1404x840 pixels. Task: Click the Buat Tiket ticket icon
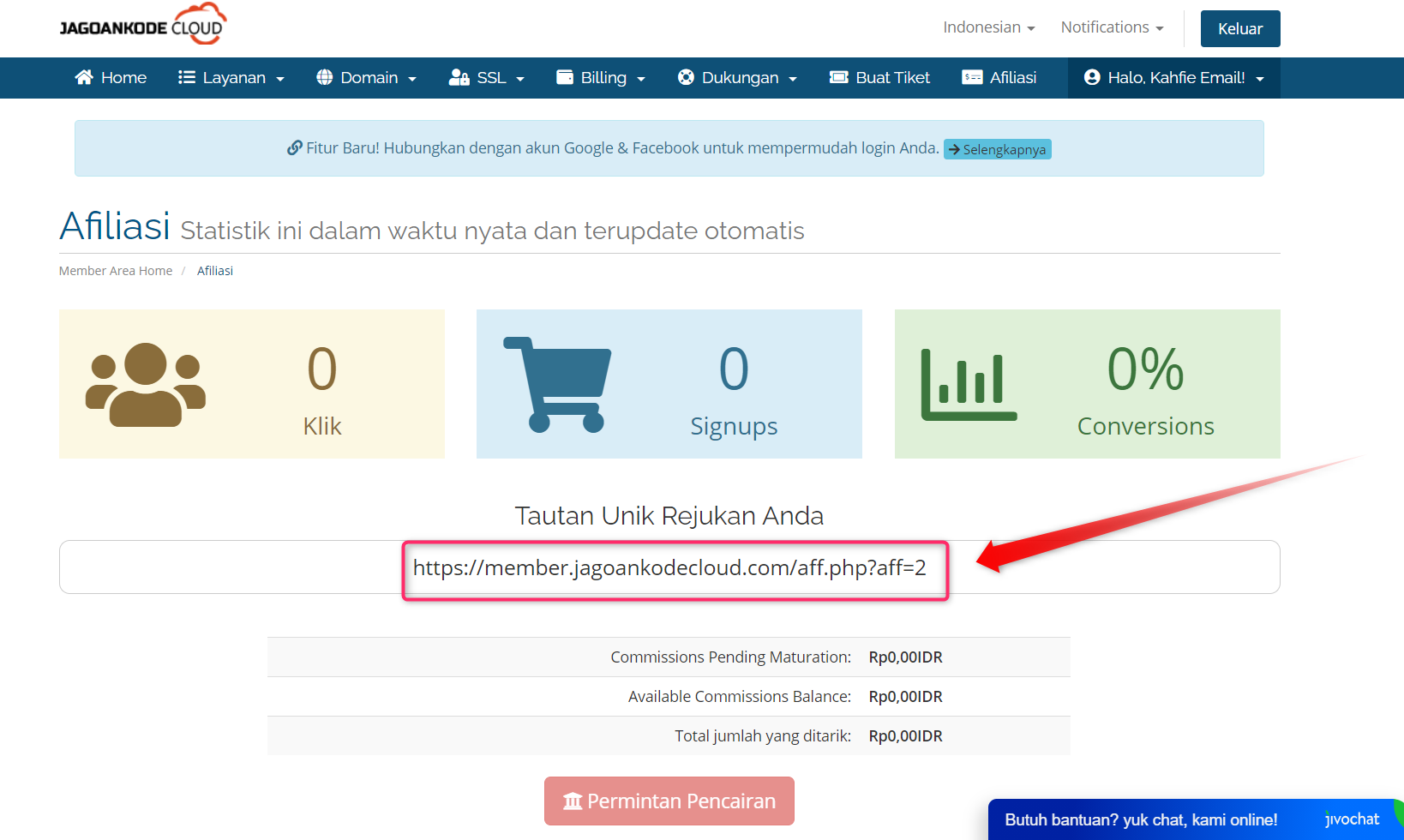point(838,77)
